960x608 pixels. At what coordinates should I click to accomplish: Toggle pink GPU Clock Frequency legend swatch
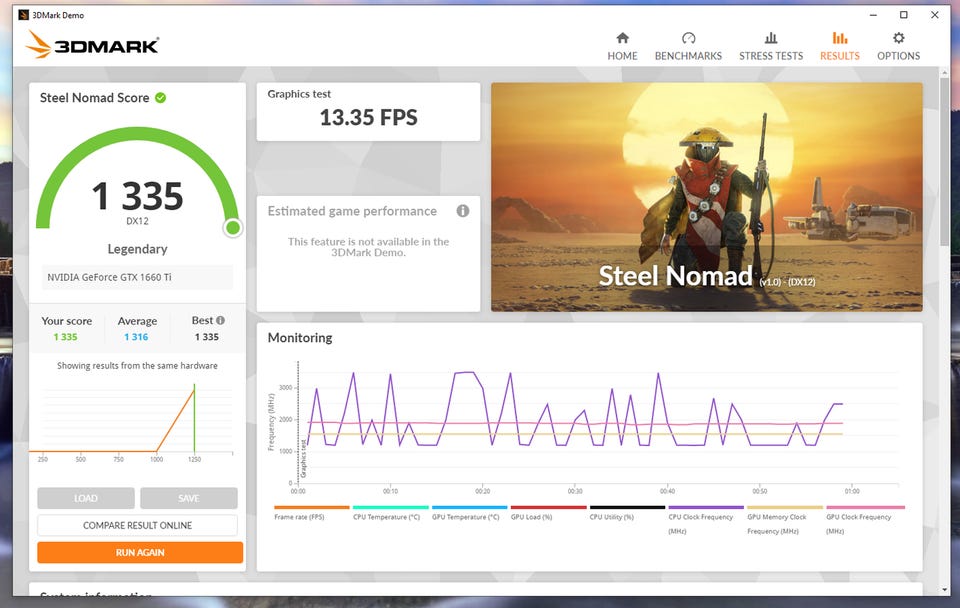[865, 508]
